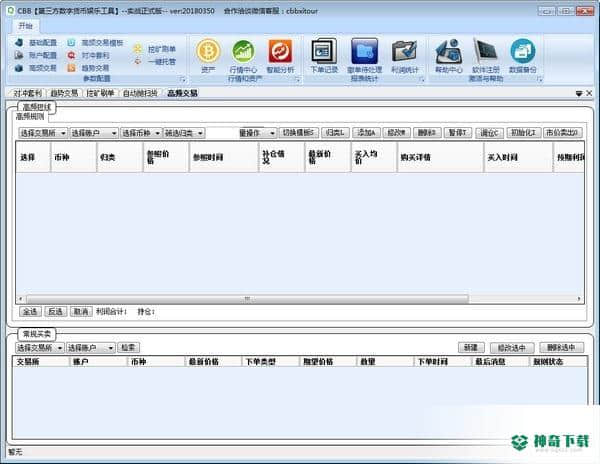Expand the 激活与帮助 group launcher
Viewport: 600px width, 464px height.
point(540,80)
